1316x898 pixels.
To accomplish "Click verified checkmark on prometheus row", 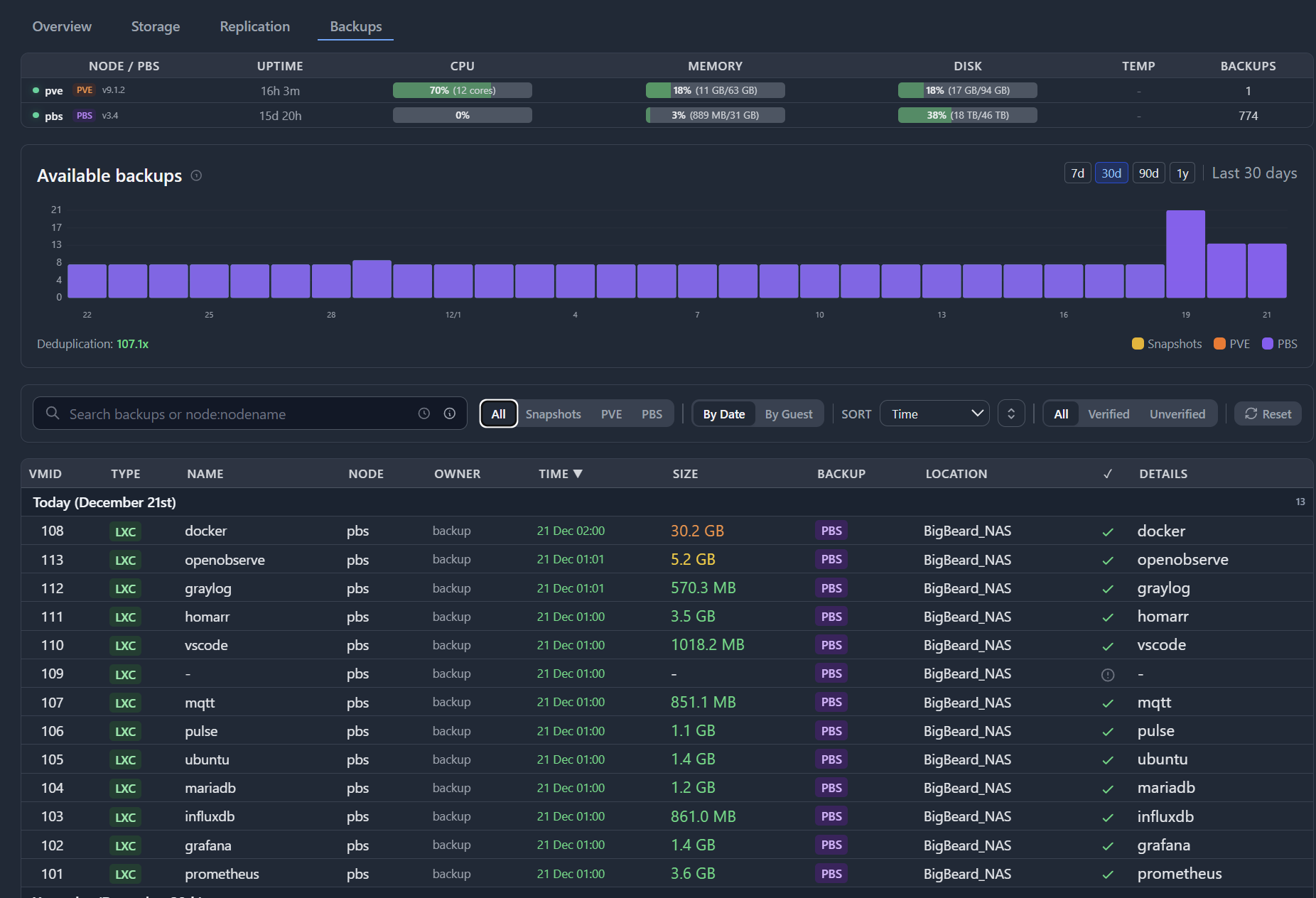I will point(1107,875).
